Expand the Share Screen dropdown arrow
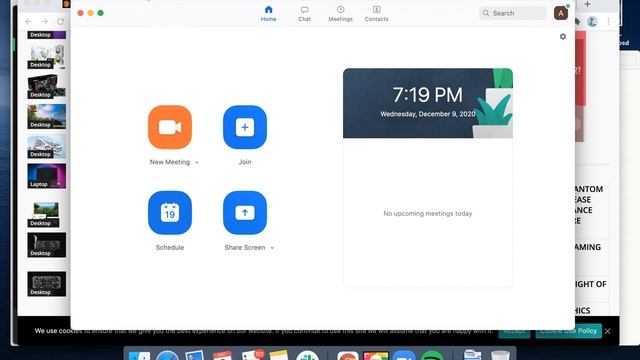The image size is (640, 360). coord(272,248)
